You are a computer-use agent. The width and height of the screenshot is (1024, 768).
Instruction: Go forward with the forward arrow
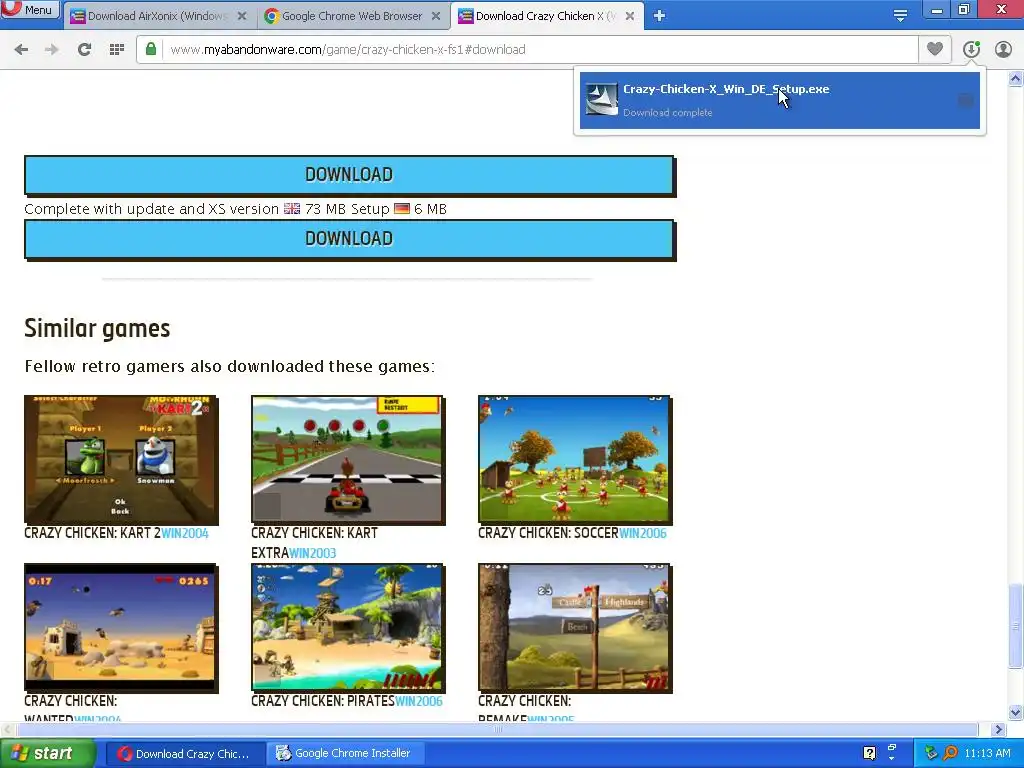[x=52, y=49]
